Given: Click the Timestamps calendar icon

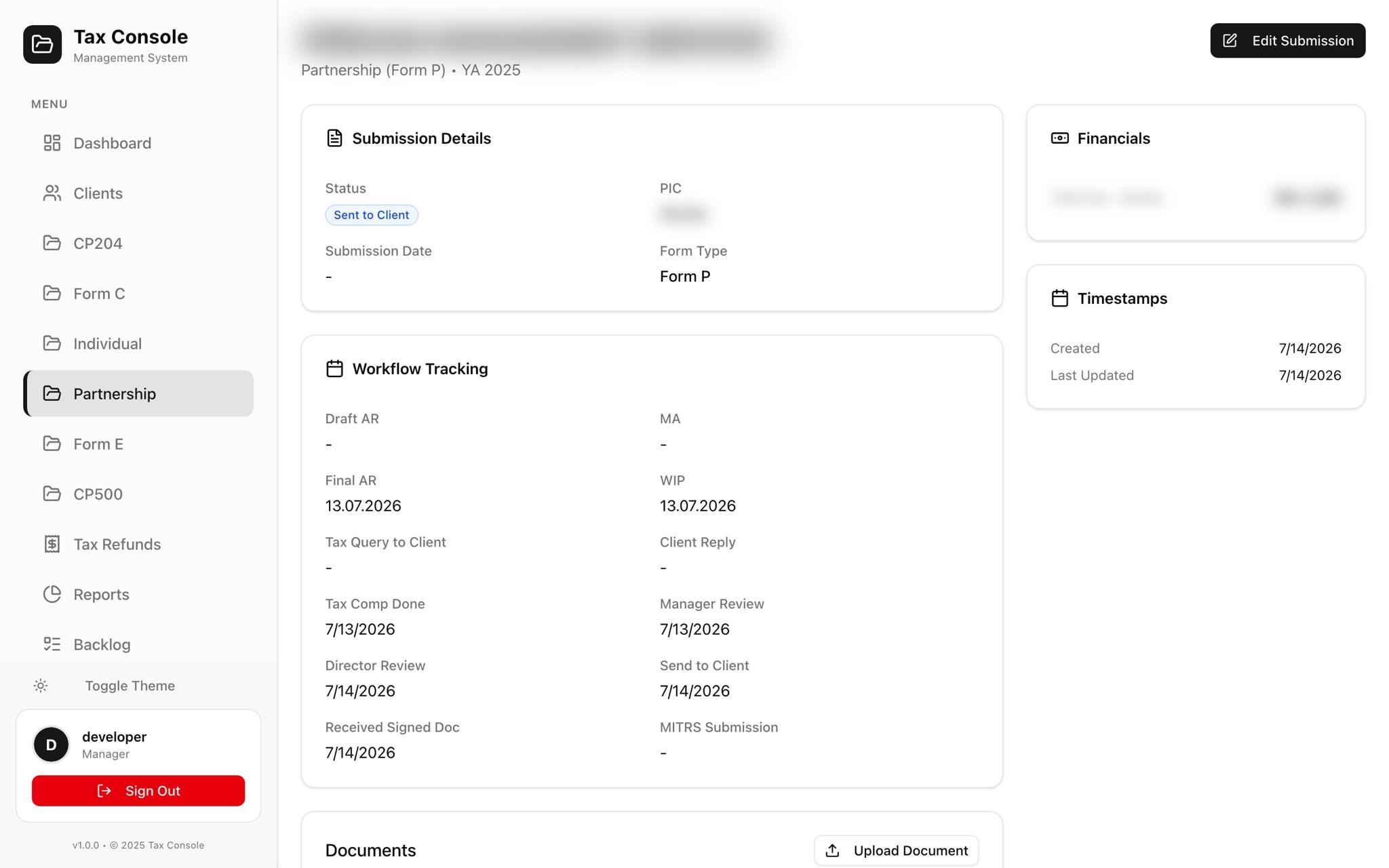Looking at the screenshot, I should tap(1060, 298).
